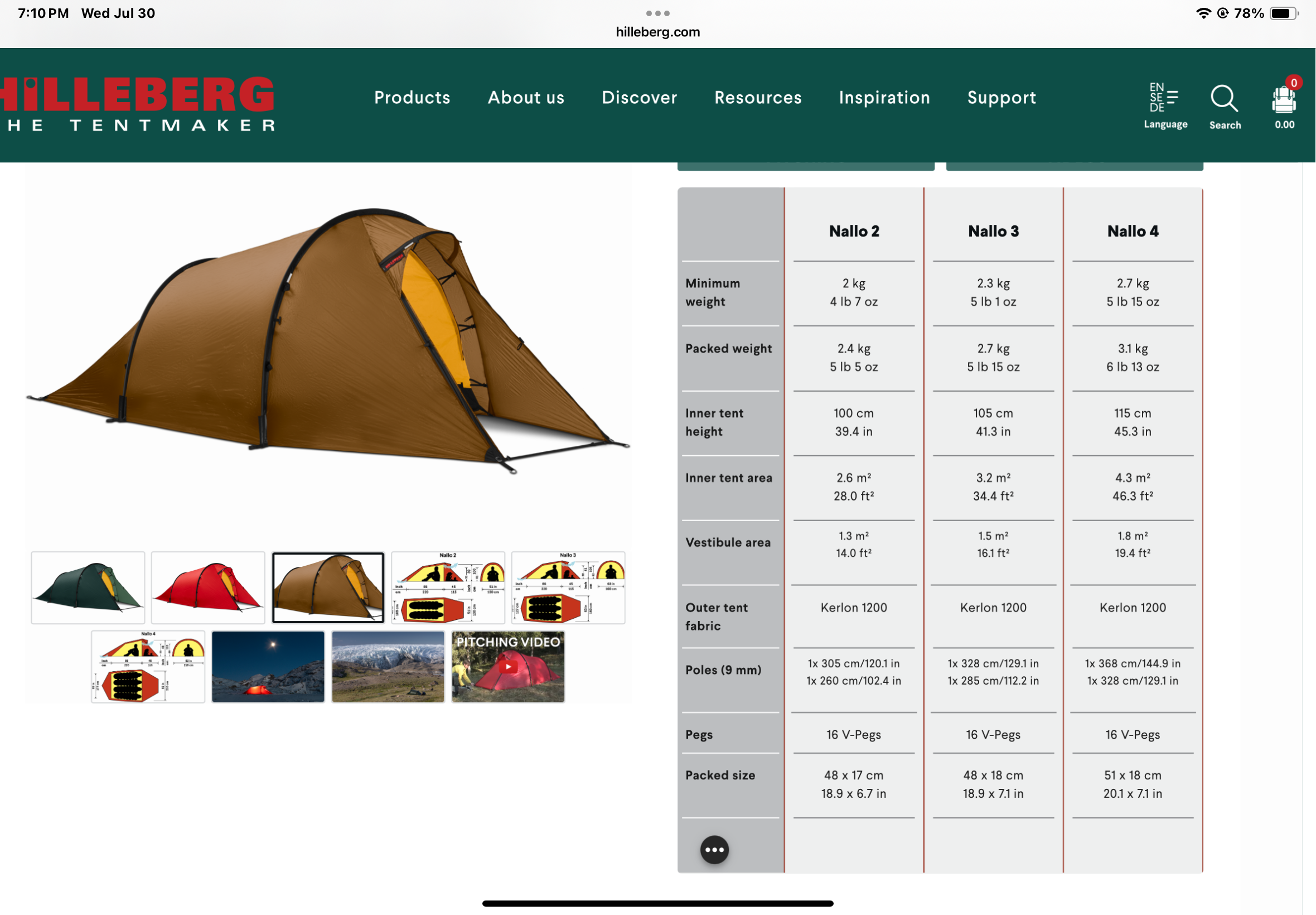Screen dimensions: 1316x915
Task: Click Nallo 3 vestibule area 1.5 m²
Action: coord(993,536)
